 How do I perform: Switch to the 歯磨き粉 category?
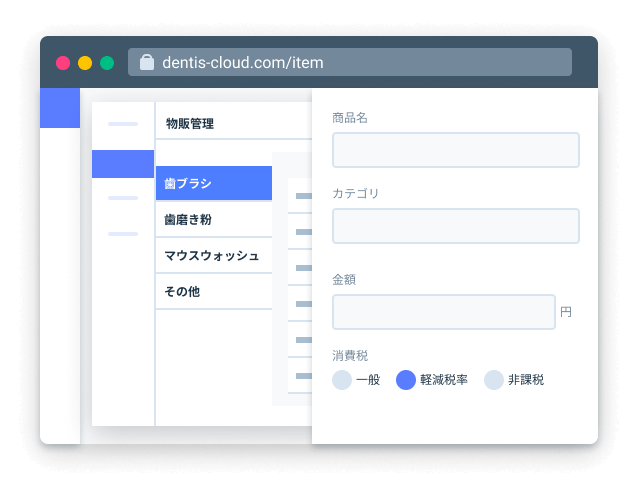[214, 220]
